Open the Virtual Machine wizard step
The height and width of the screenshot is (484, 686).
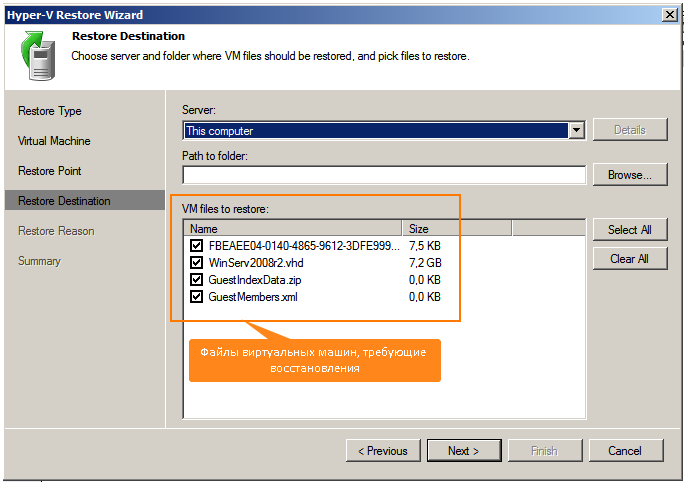click(54, 141)
